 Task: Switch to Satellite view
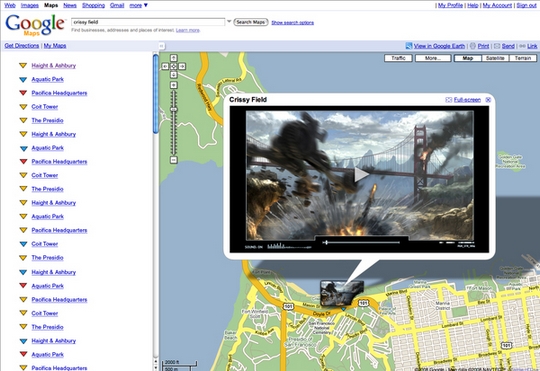[x=495, y=58]
